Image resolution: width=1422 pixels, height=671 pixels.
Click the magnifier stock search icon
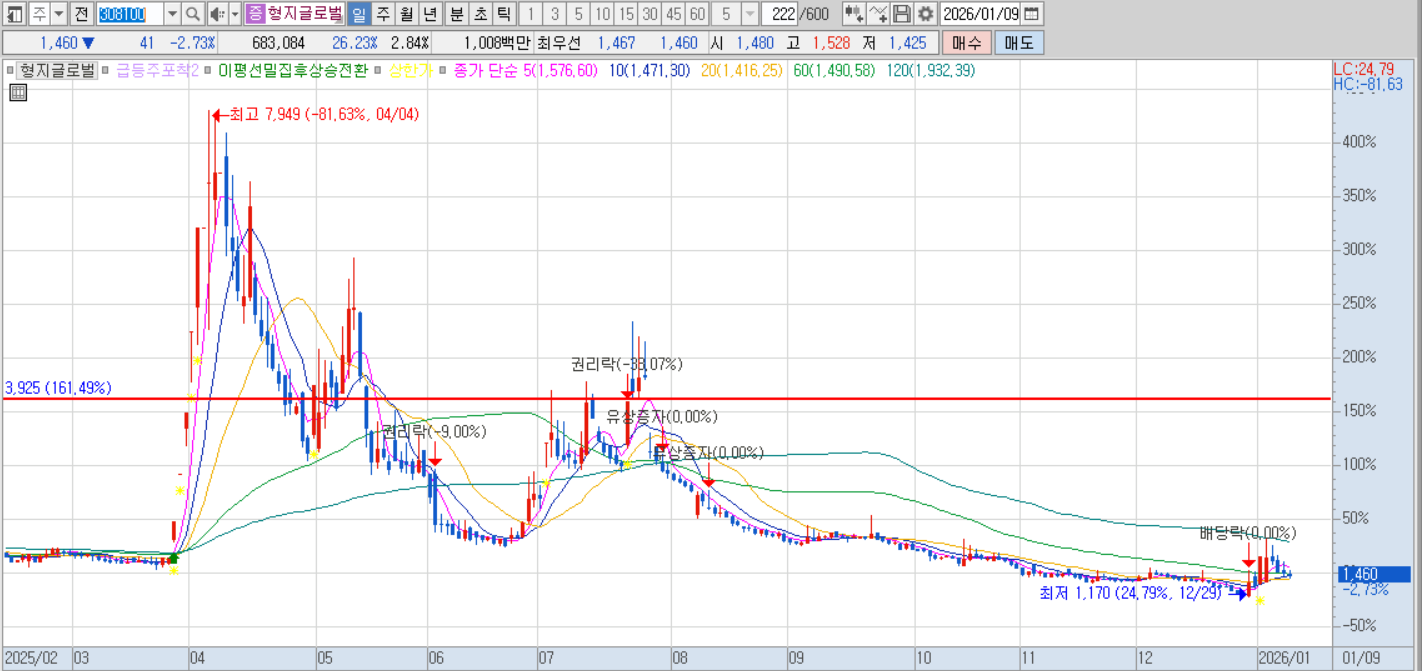coord(192,14)
